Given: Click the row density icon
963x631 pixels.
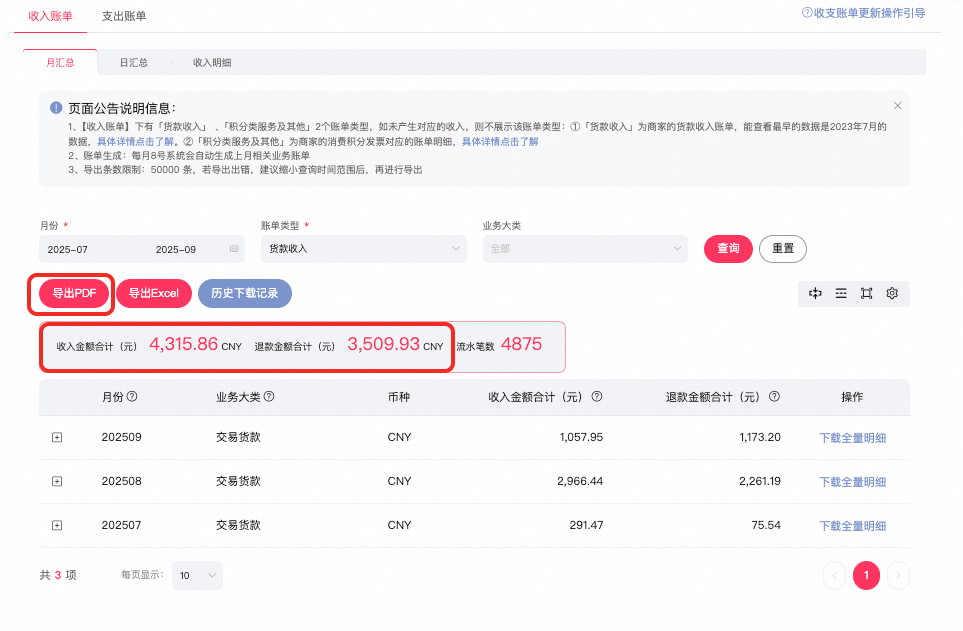Looking at the screenshot, I should pyautogui.click(x=841, y=294).
